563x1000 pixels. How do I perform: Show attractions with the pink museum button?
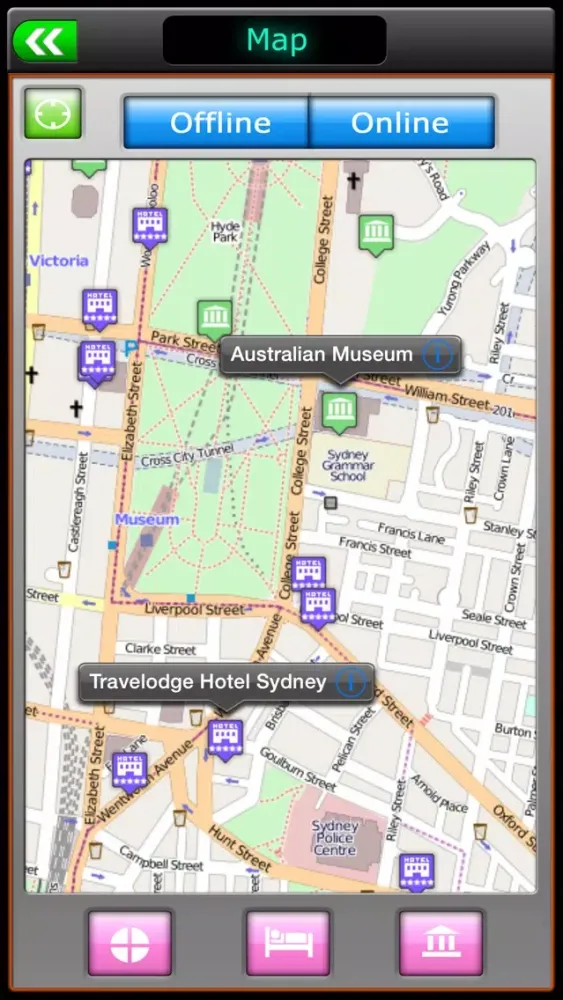(441, 944)
